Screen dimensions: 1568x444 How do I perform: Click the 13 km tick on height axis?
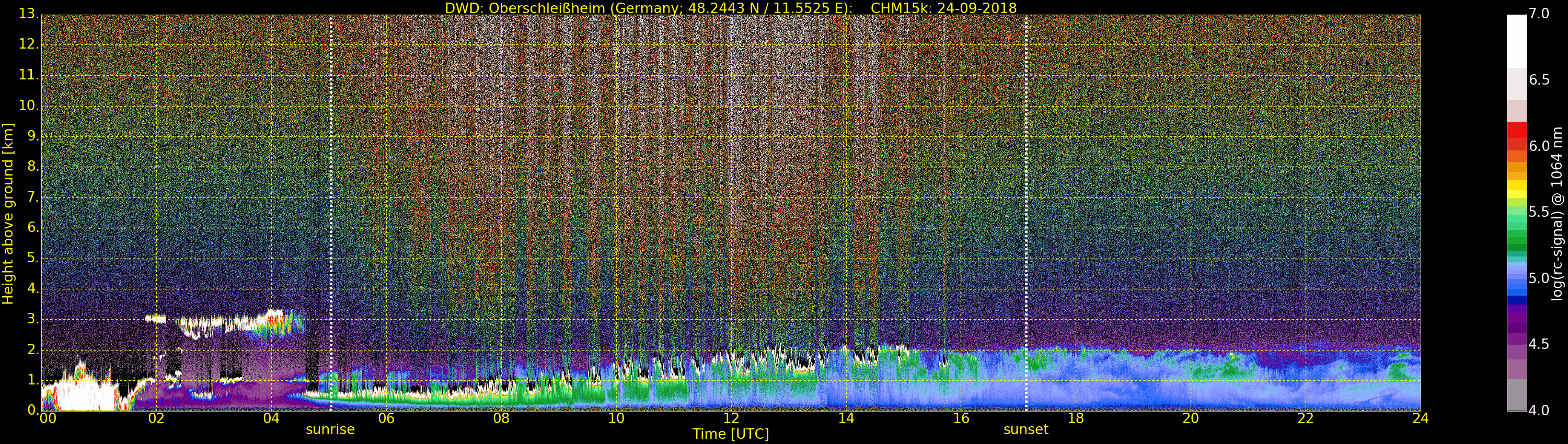(x=28, y=14)
